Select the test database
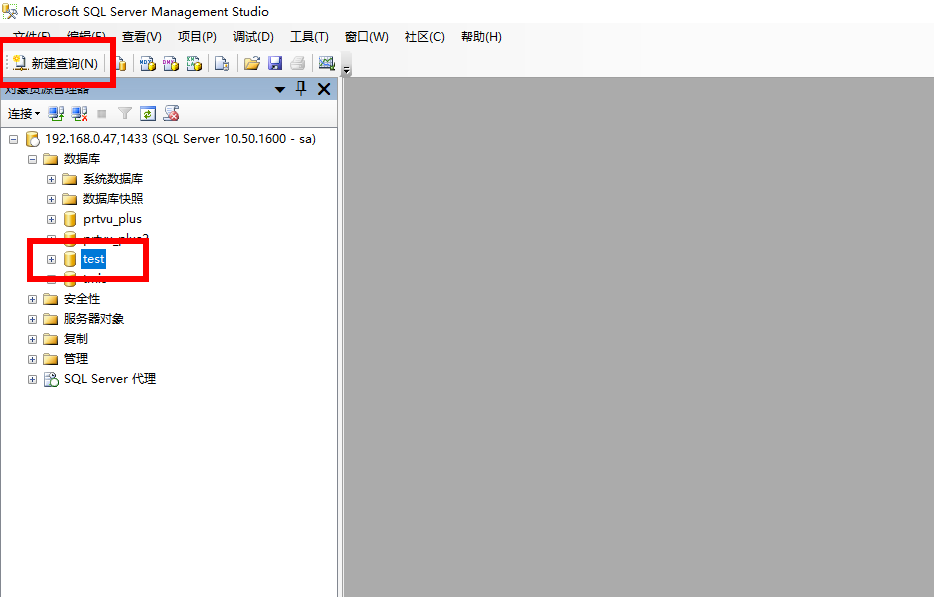 pyautogui.click(x=94, y=259)
